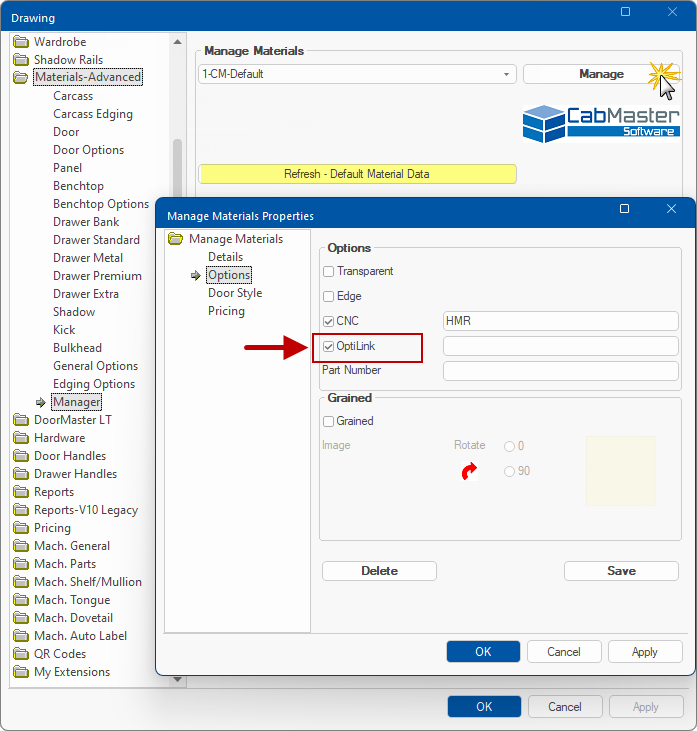Click the Manage Materials folder icon
Viewport: 697px width, 731px height.
(176, 239)
